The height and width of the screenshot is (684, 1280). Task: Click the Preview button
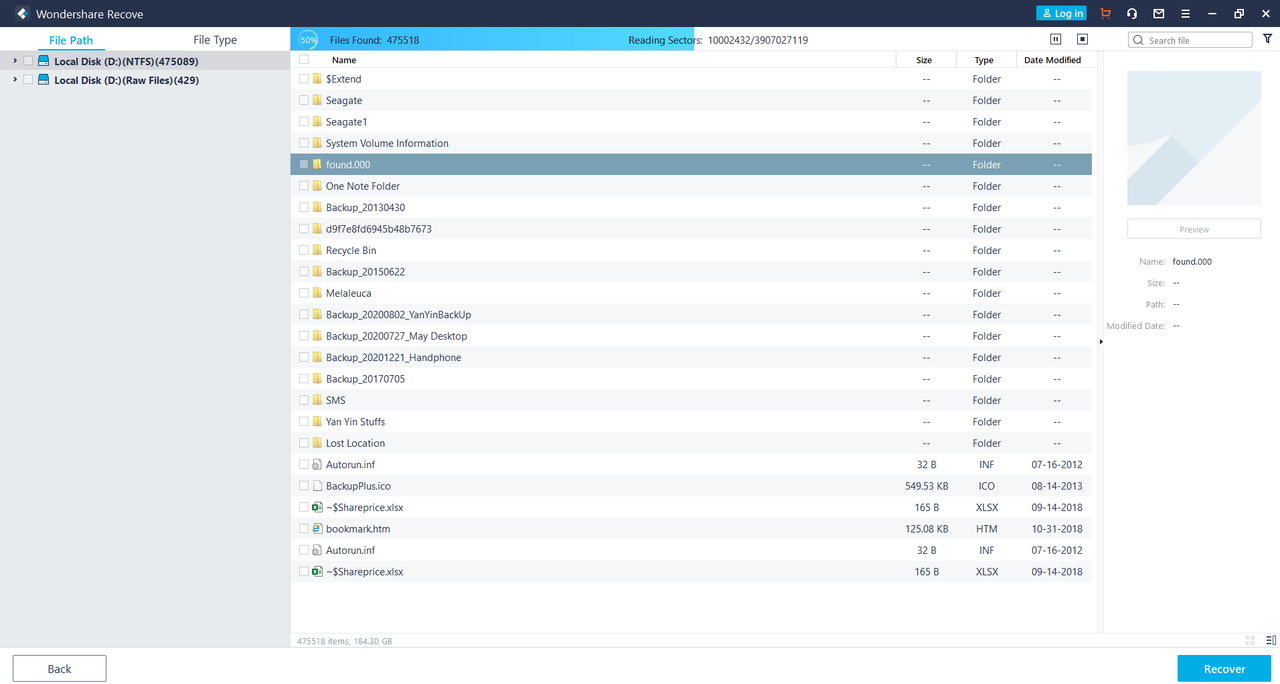click(x=1194, y=229)
